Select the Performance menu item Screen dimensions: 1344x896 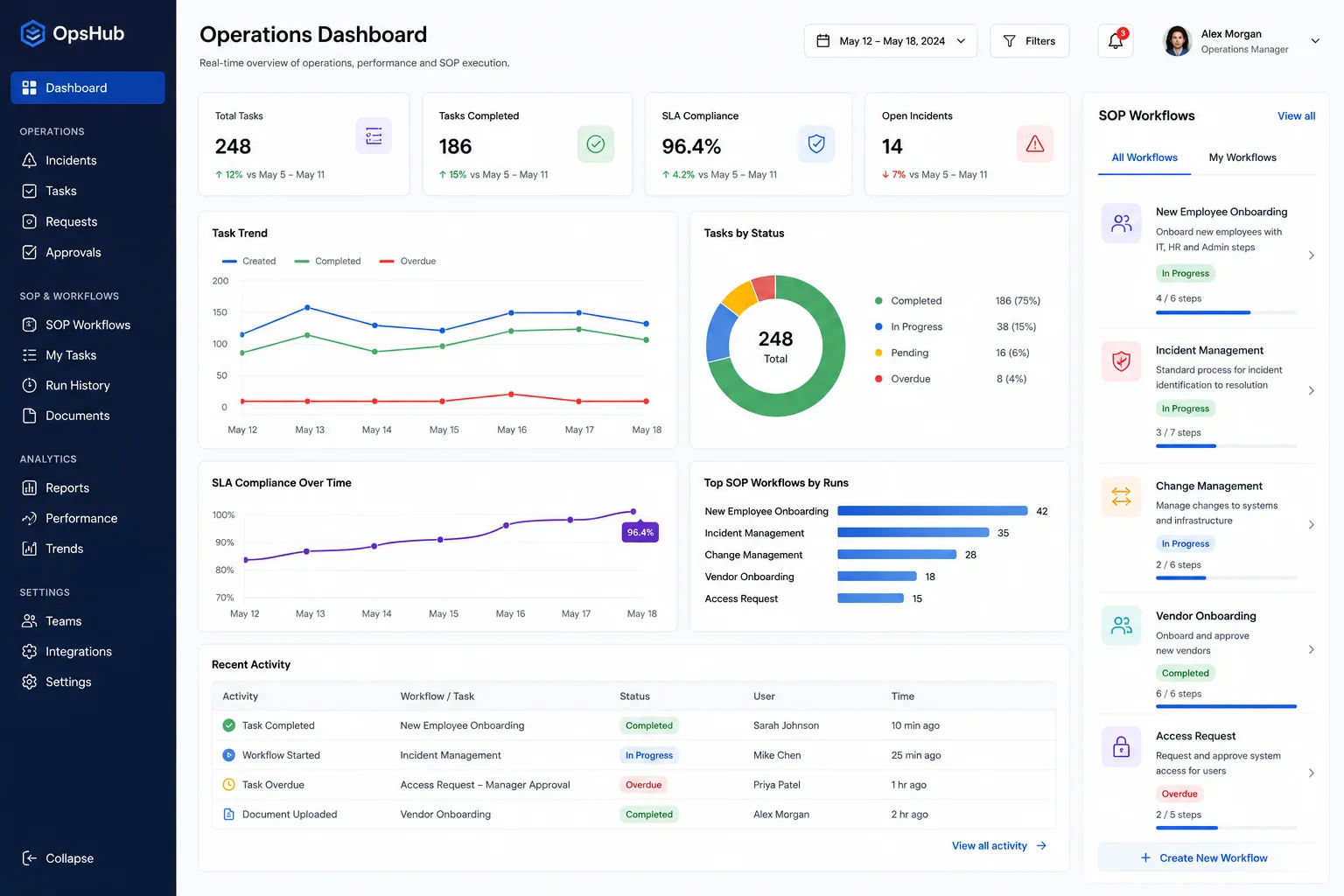pyautogui.click(x=80, y=518)
